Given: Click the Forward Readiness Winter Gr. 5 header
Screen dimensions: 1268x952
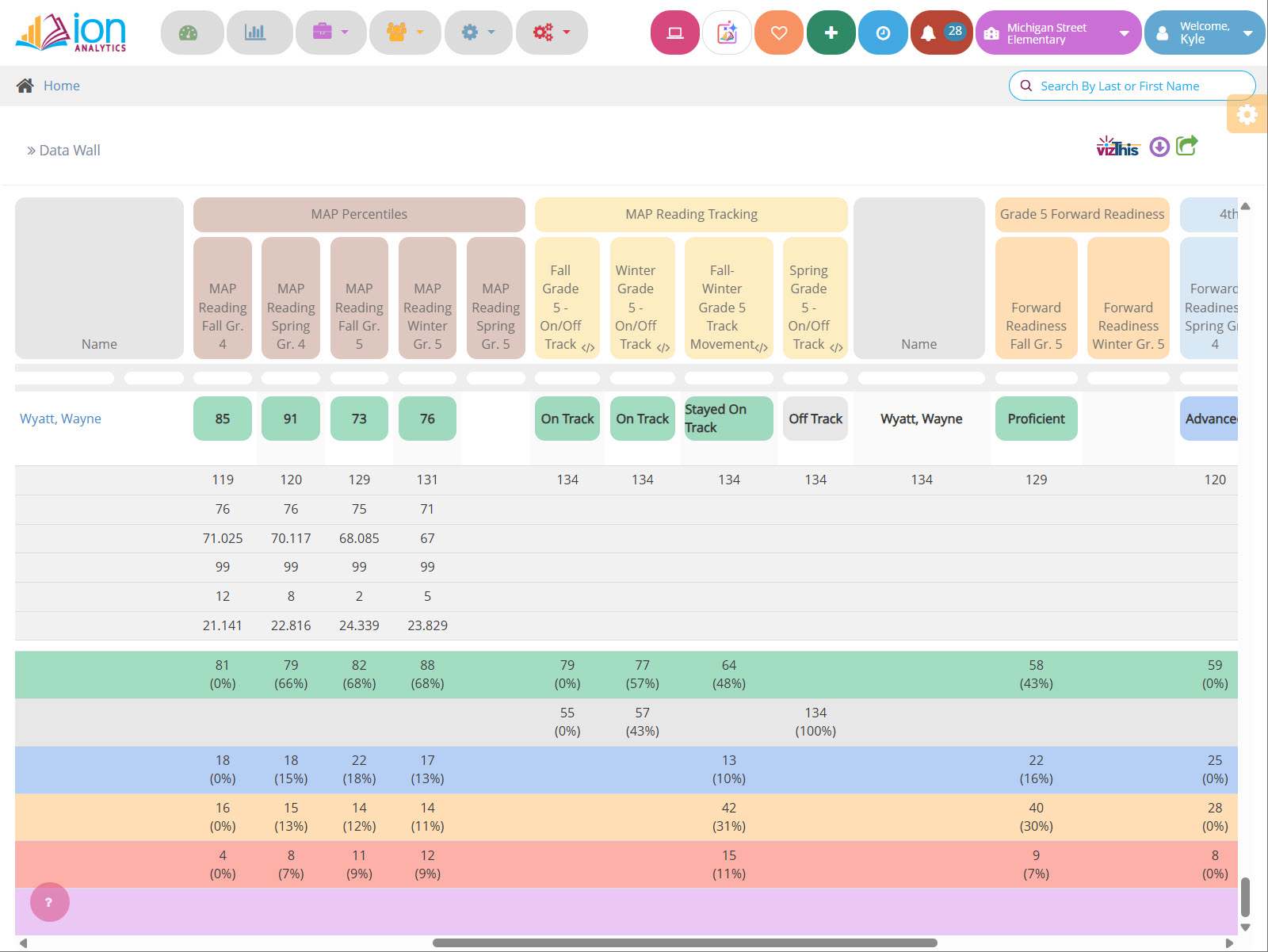Looking at the screenshot, I should [1128, 298].
